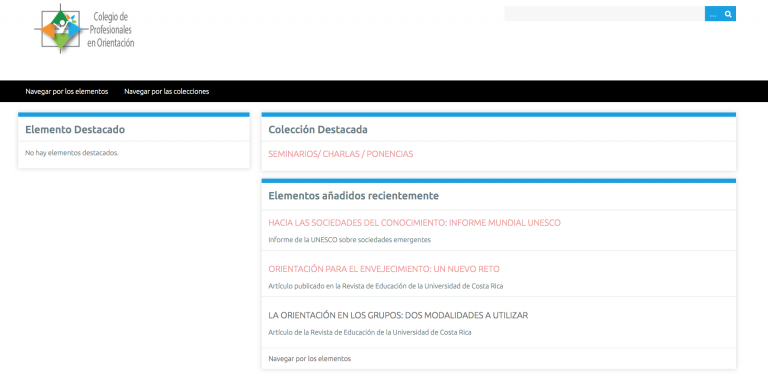Click the magnifying glass search icon
The width and height of the screenshot is (768, 378).
(x=728, y=14)
